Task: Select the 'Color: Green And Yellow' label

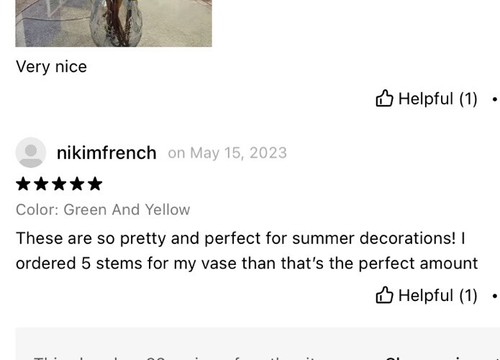Action: click(x=103, y=210)
